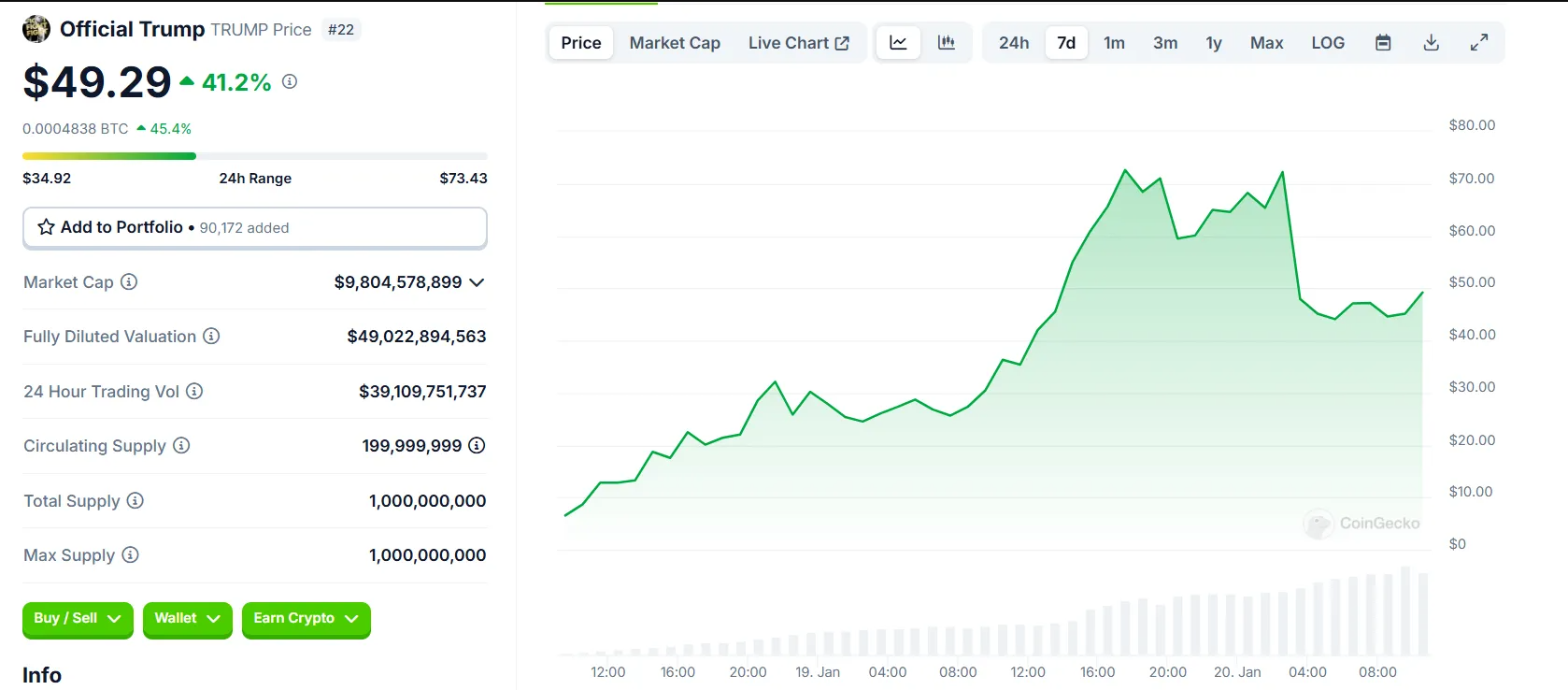Click the $39,109,751,737 trading volume
This screenshot has height=690, width=1568.
[422, 392]
